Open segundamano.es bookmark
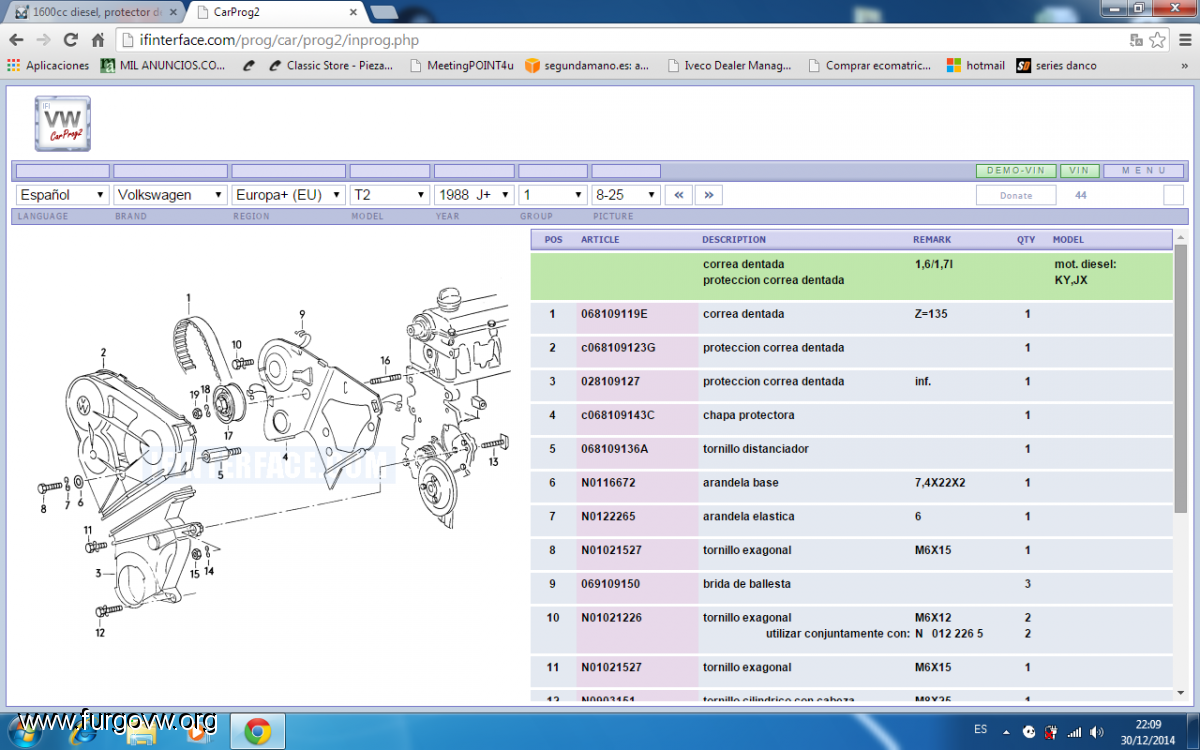This screenshot has height=750, width=1200. (588, 65)
